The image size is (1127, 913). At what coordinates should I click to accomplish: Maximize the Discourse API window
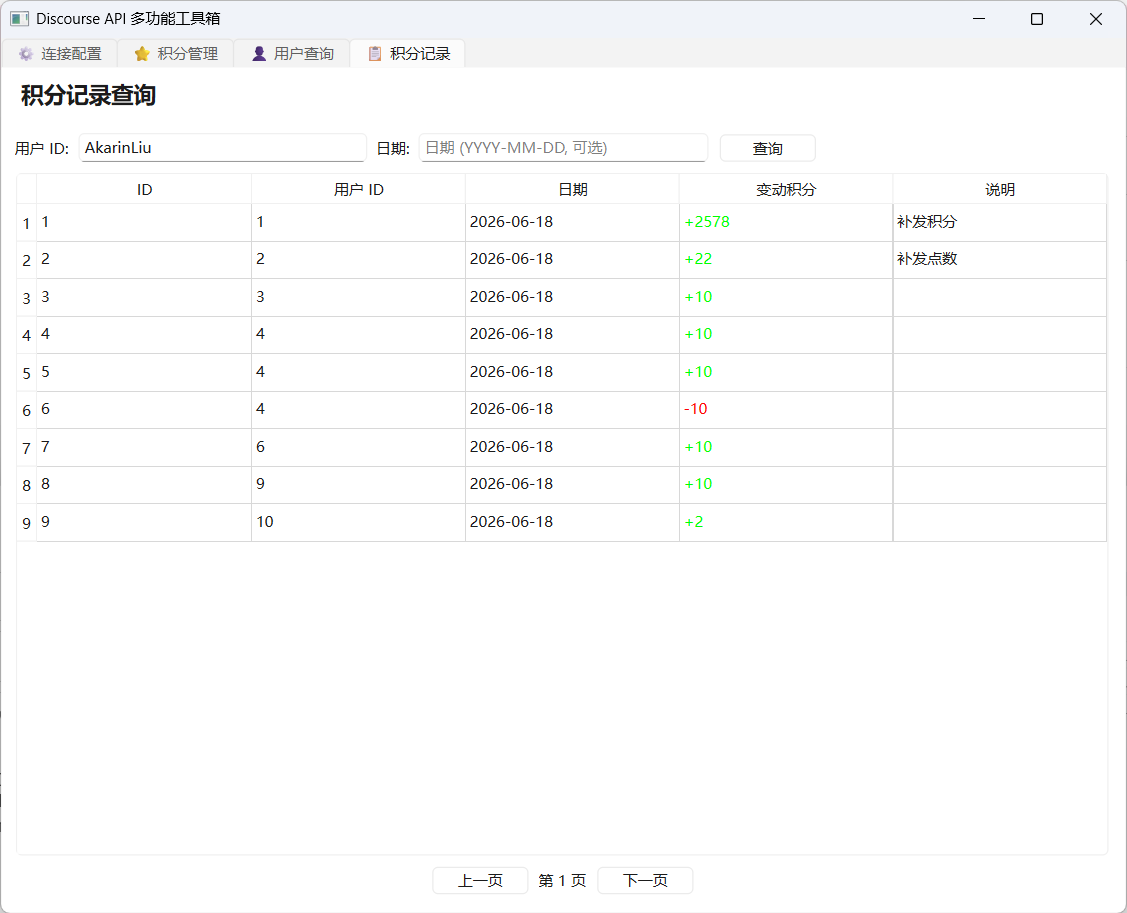[x=1037, y=19]
